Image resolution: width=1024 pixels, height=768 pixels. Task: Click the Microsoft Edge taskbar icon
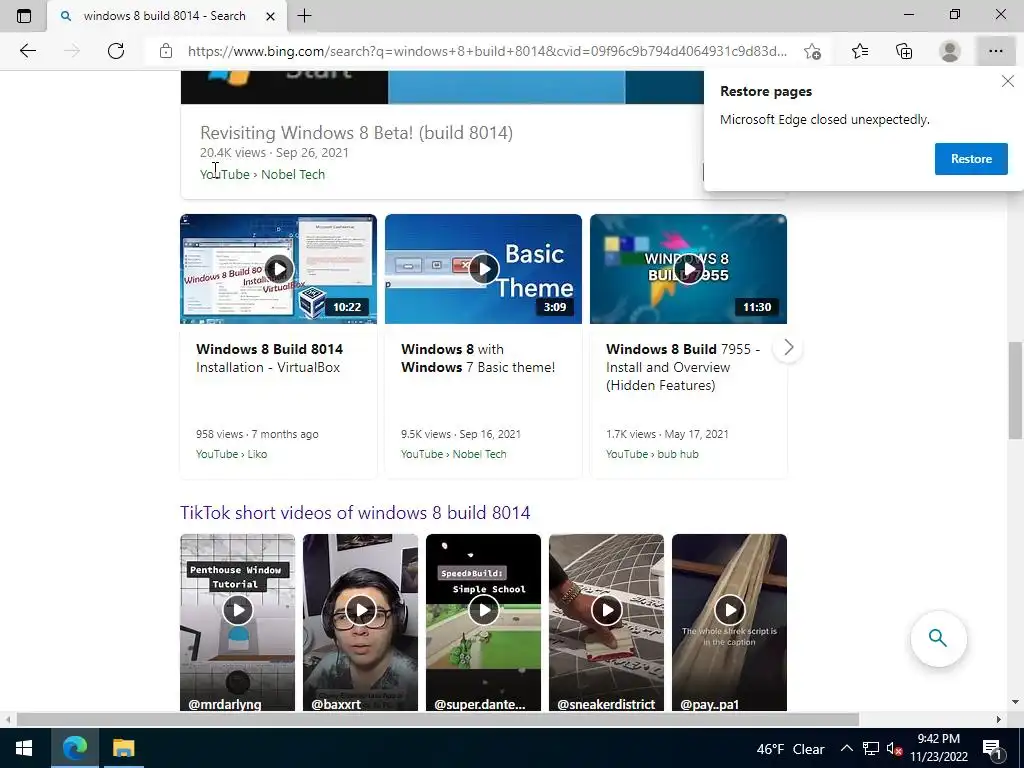point(74,748)
